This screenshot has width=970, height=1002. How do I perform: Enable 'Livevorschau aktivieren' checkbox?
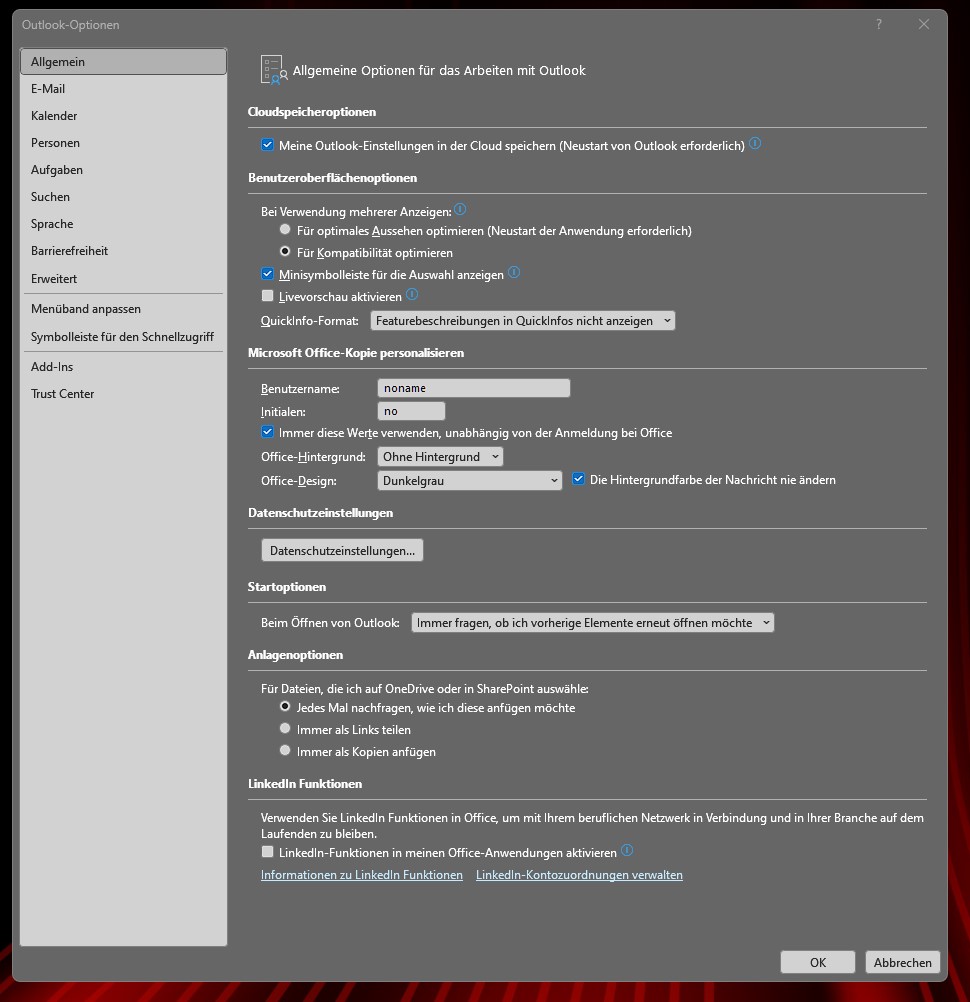click(x=268, y=296)
